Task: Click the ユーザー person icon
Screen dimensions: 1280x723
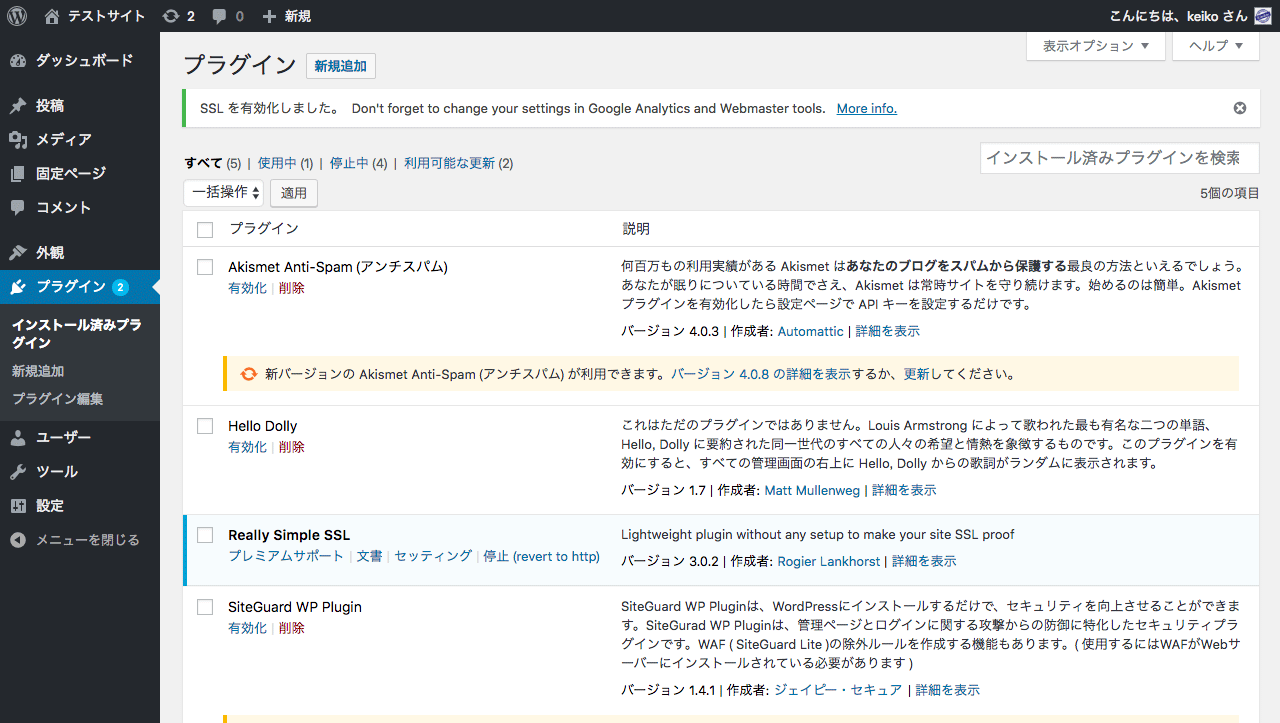Action: (x=18, y=437)
